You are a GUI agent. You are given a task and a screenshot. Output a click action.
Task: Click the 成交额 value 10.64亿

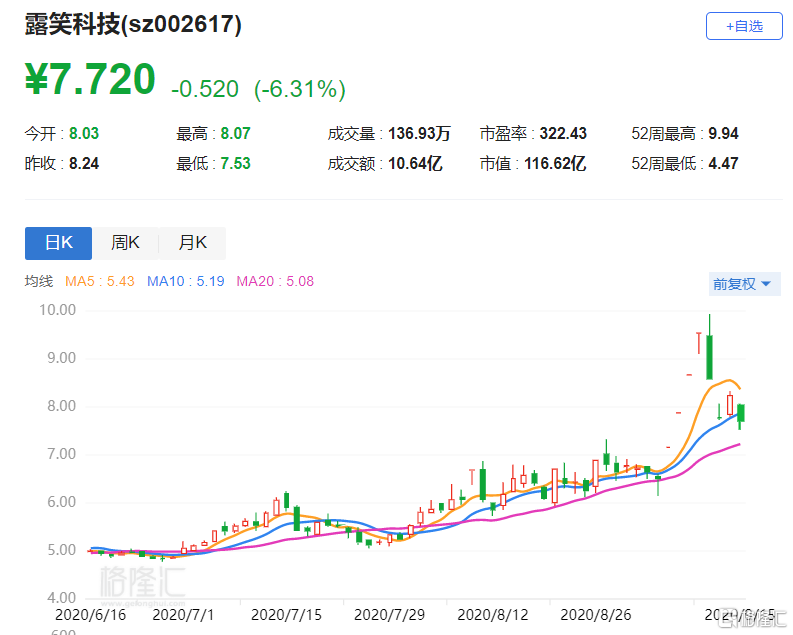click(x=415, y=163)
